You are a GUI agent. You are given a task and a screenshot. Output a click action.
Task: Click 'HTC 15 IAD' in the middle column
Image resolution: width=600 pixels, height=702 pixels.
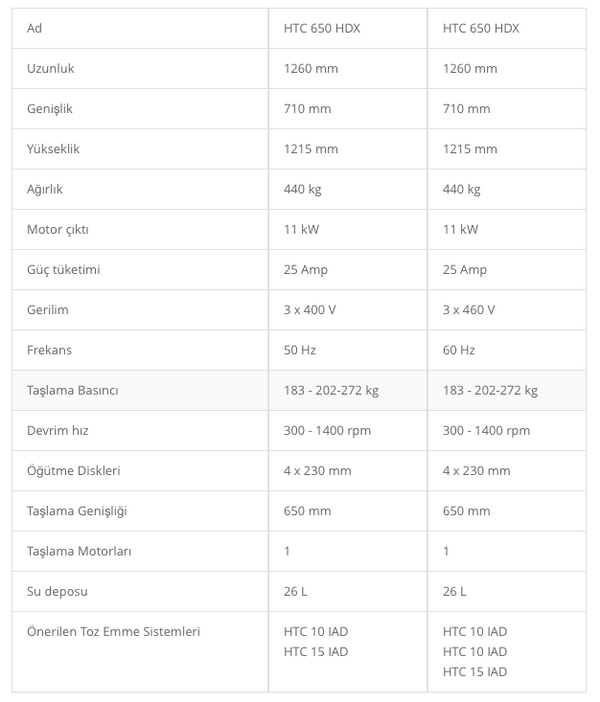(x=316, y=652)
